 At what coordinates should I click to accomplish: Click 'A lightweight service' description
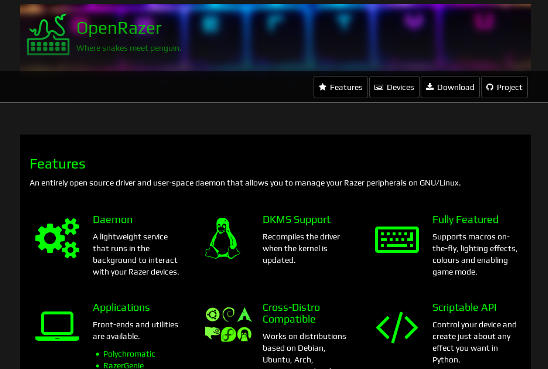[x=136, y=254]
